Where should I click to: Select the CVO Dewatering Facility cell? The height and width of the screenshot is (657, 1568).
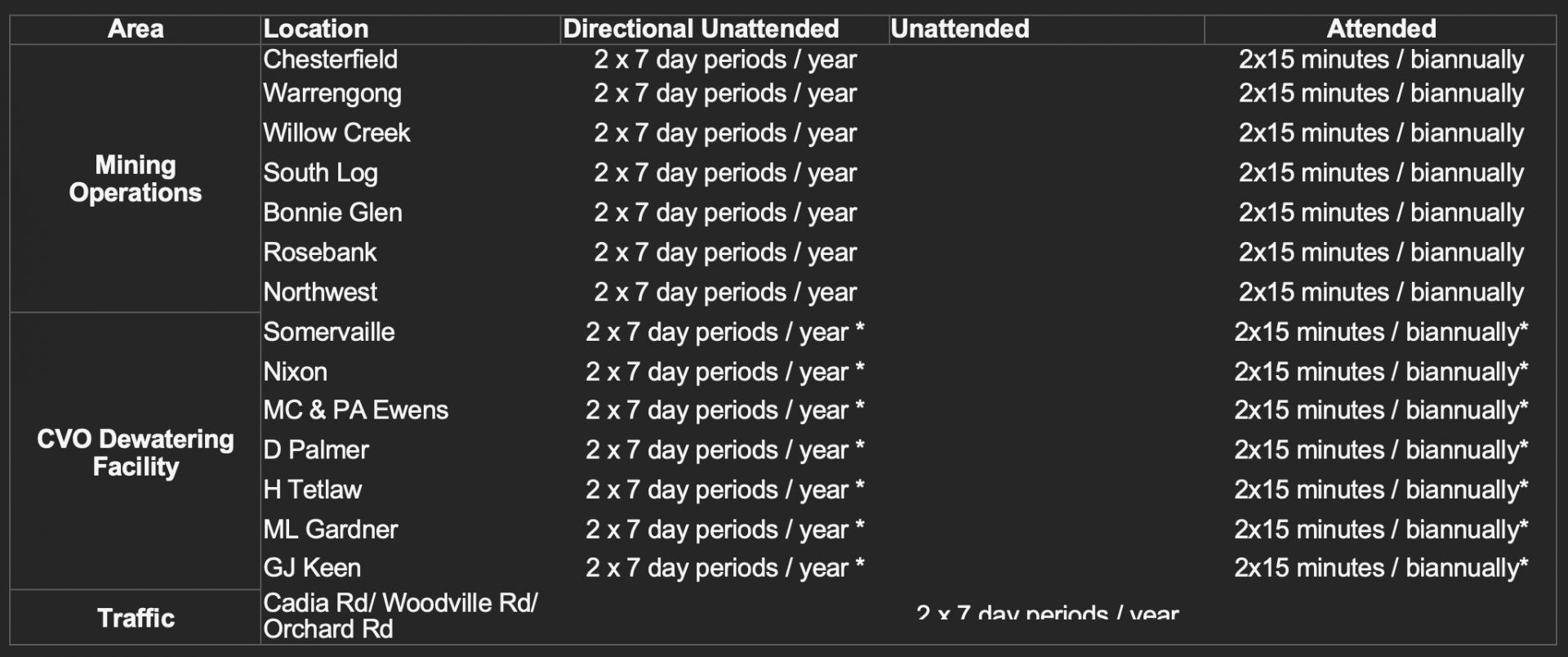tap(136, 453)
